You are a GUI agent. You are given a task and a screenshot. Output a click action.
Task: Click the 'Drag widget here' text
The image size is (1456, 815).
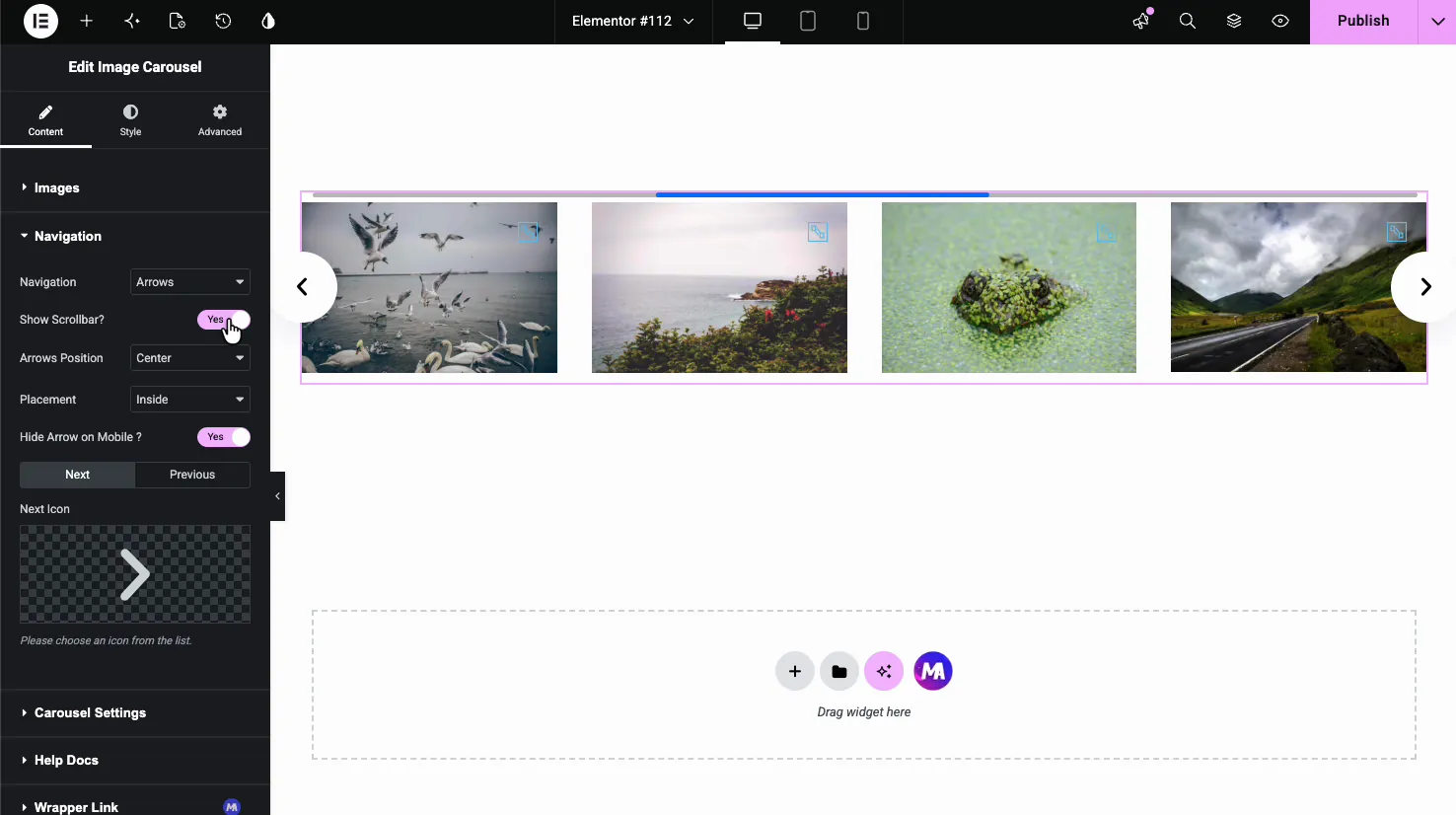pos(864,712)
